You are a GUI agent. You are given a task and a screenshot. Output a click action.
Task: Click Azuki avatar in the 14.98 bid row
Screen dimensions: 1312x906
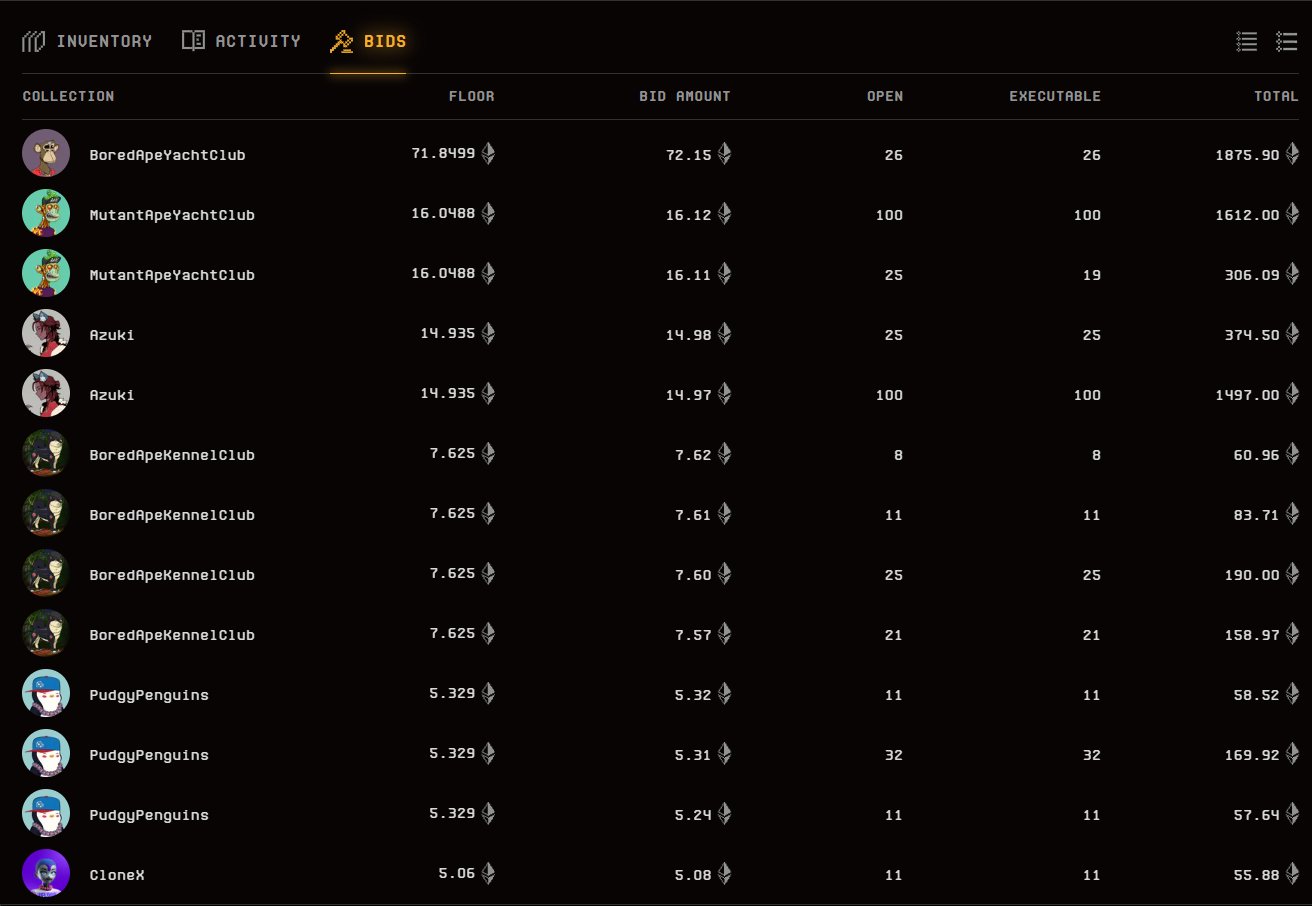pos(46,334)
